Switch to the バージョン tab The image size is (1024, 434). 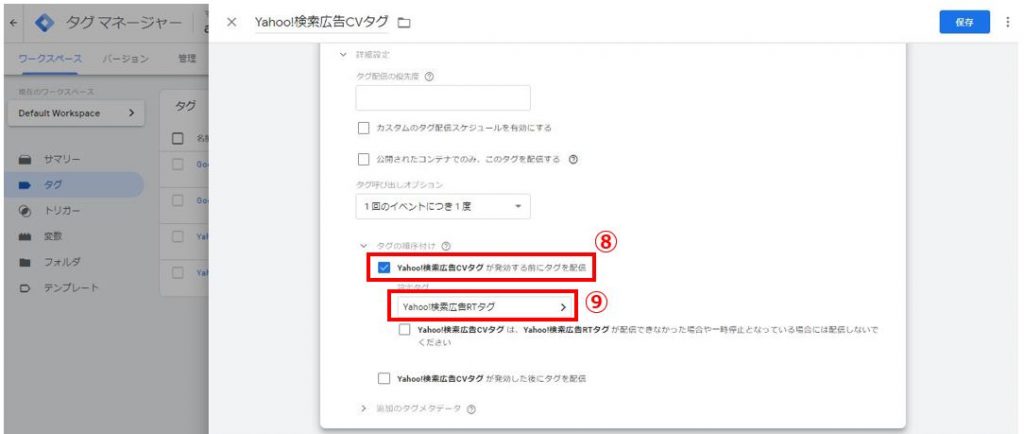point(125,59)
